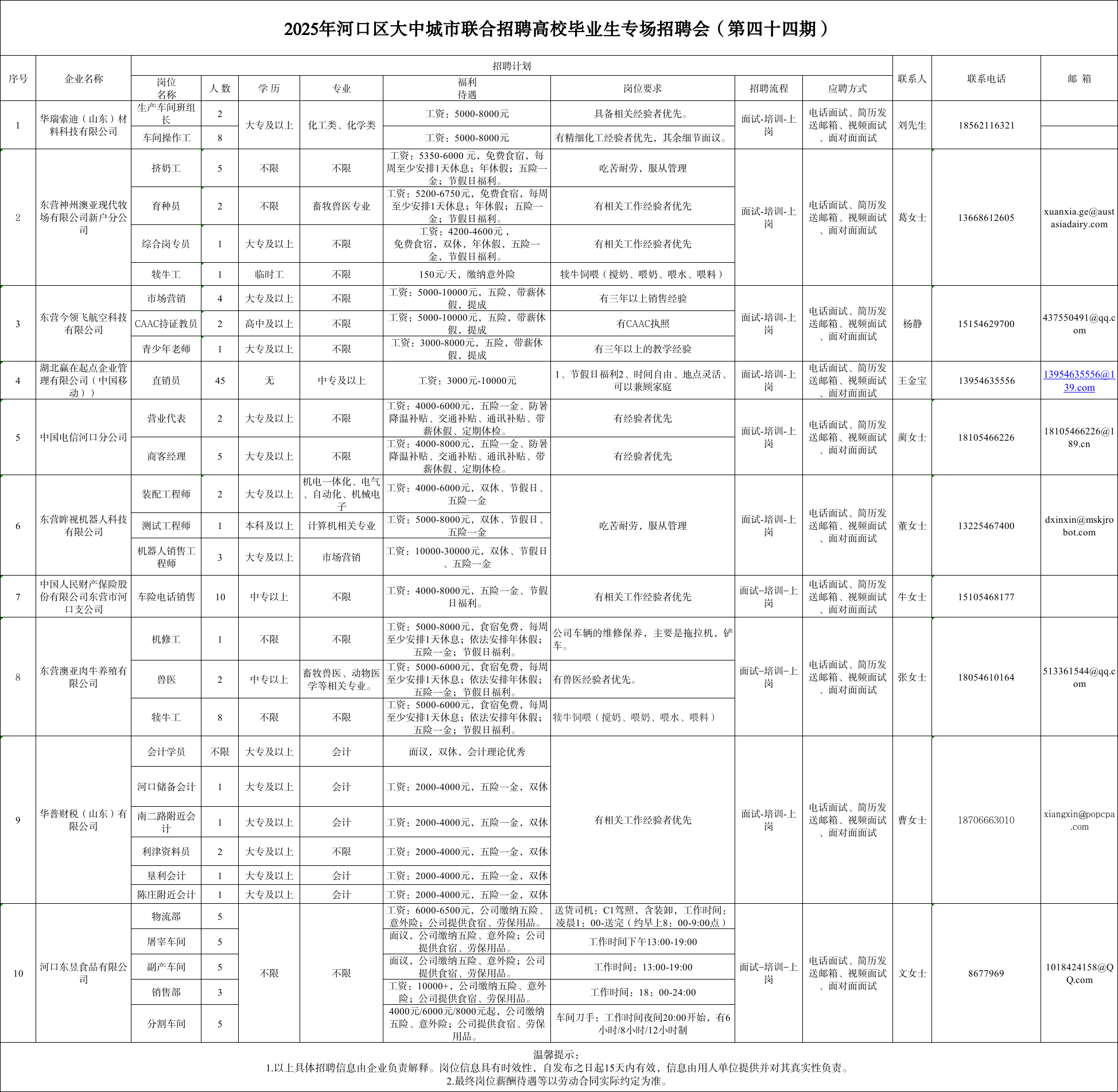
Task: Select the 具备相关经验者优先 requirement cell
Action: [x=642, y=114]
